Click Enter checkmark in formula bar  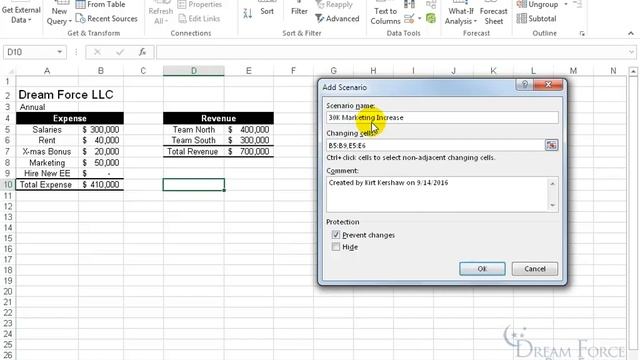tap(120, 52)
